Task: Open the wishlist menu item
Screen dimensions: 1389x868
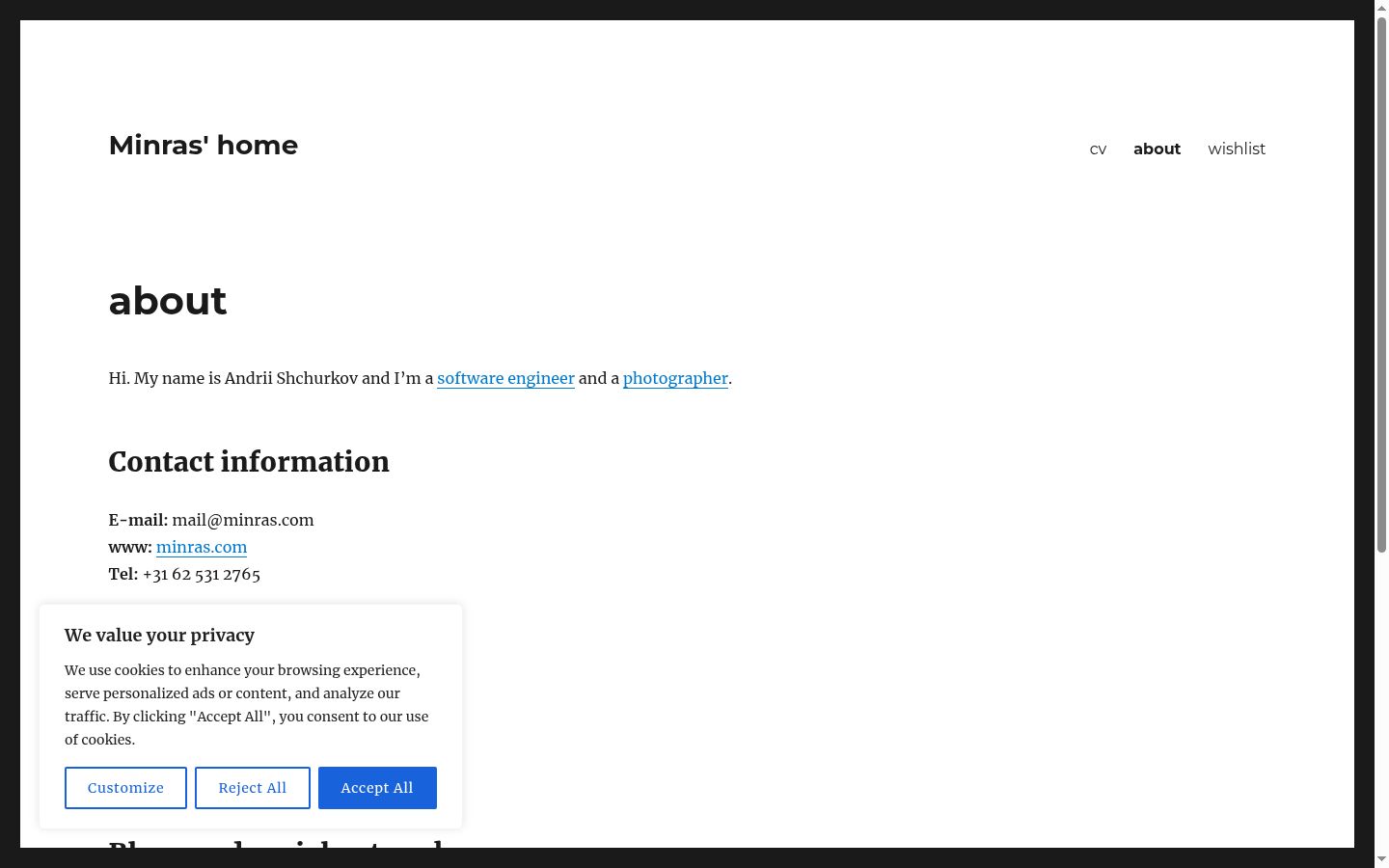Action: [1237, 149]
